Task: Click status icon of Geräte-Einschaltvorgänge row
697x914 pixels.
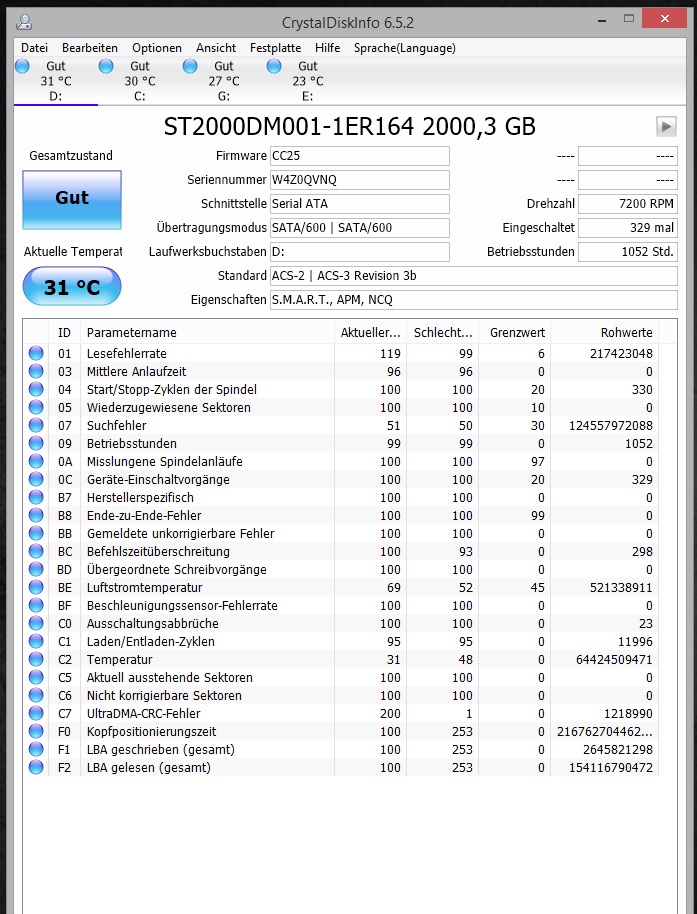Action: [36, 479]
